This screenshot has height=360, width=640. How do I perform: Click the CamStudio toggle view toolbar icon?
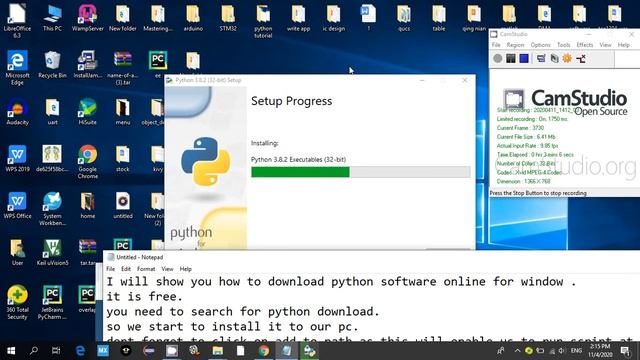point(541,58)
